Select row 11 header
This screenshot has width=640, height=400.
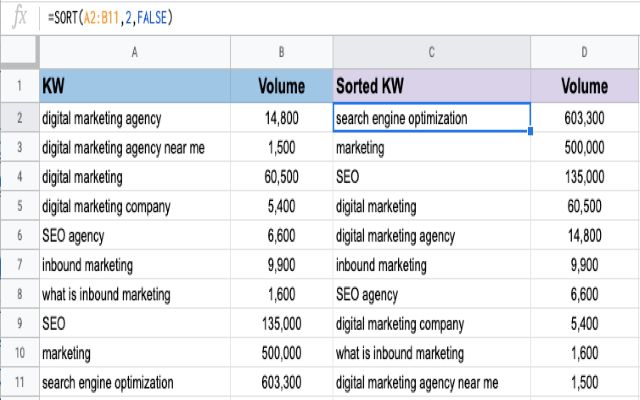tap(18, 382)
